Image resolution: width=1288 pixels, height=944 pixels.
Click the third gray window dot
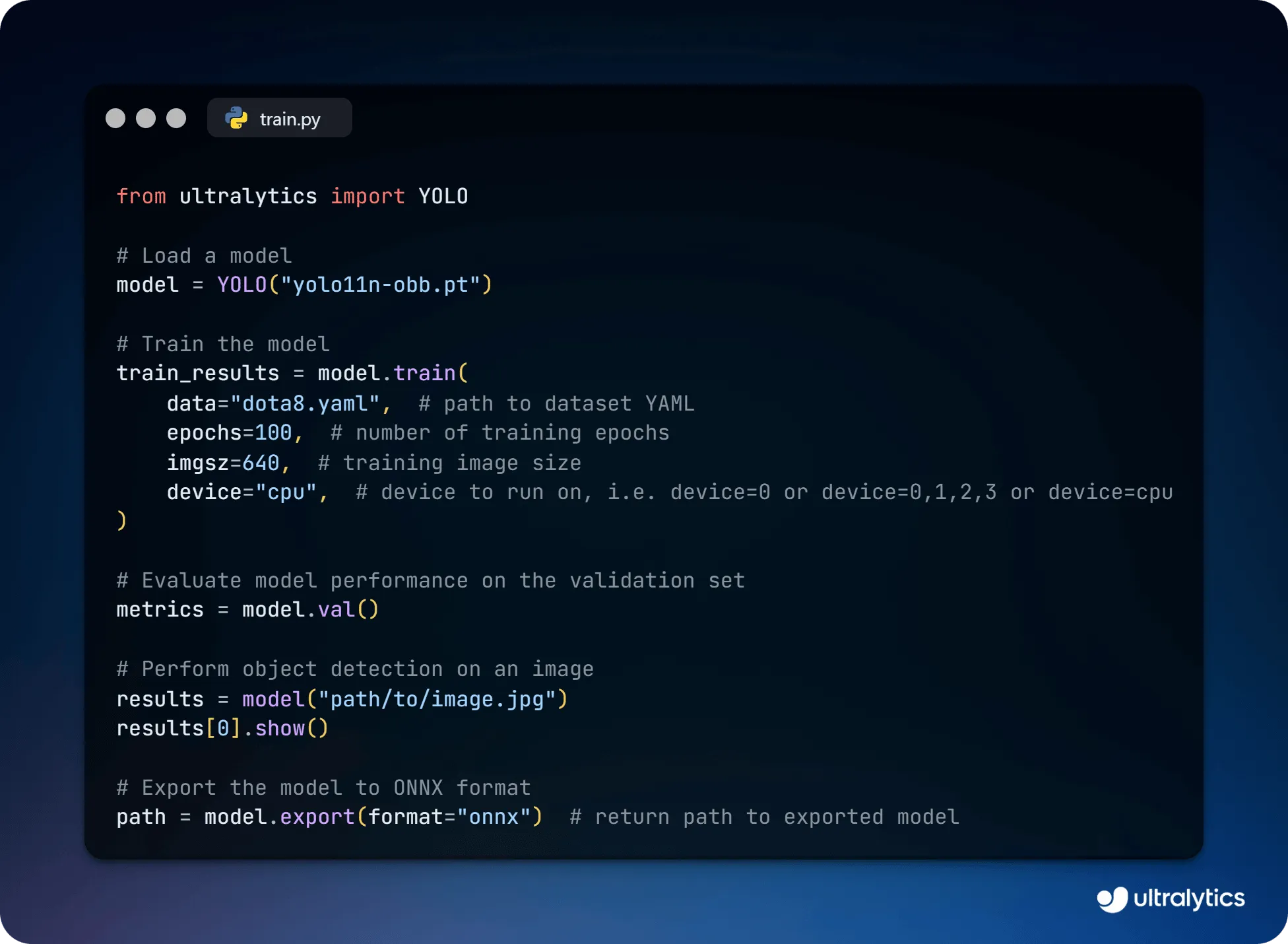pos(176,118)
